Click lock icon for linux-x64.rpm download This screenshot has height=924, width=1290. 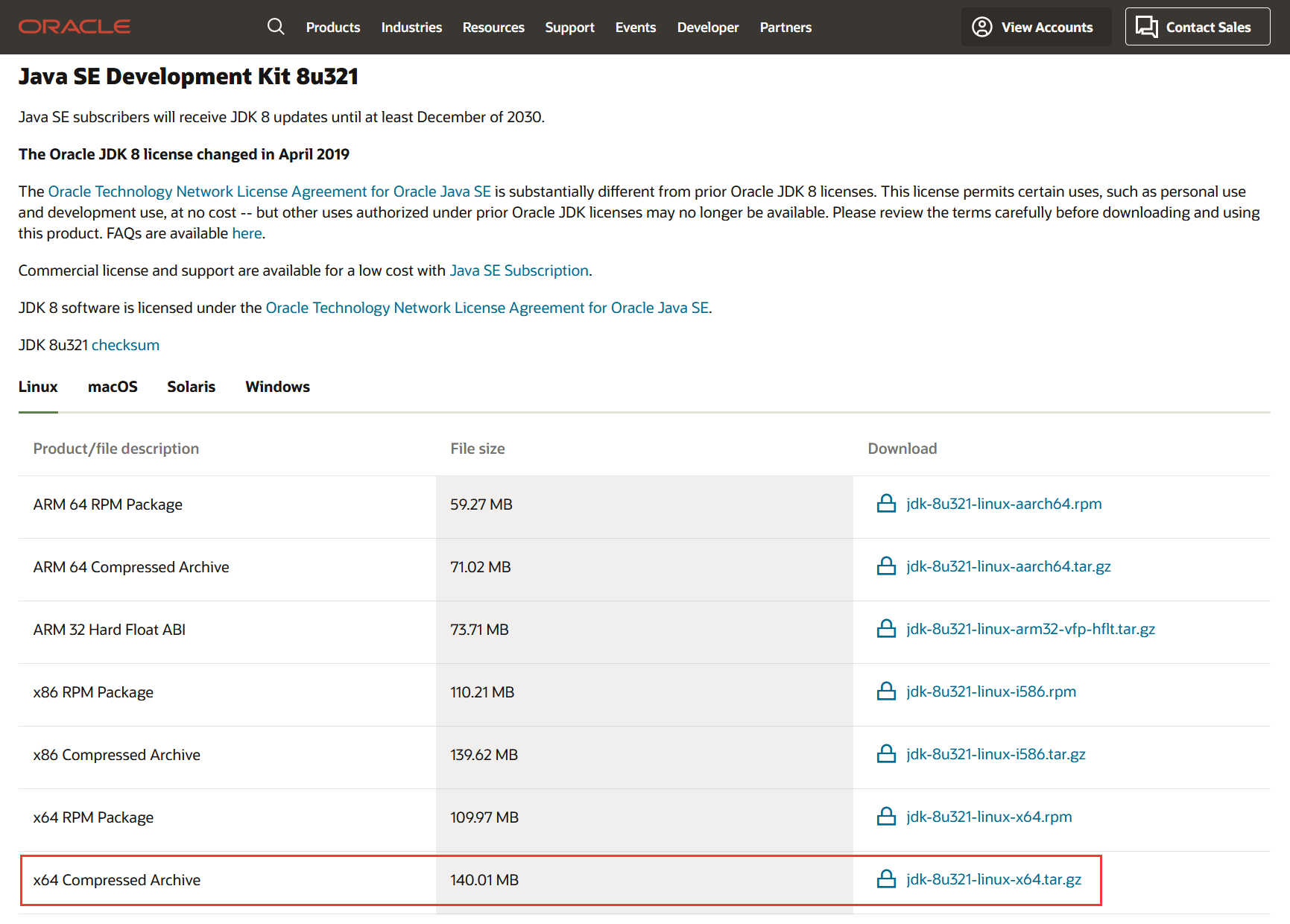[886, 817]
